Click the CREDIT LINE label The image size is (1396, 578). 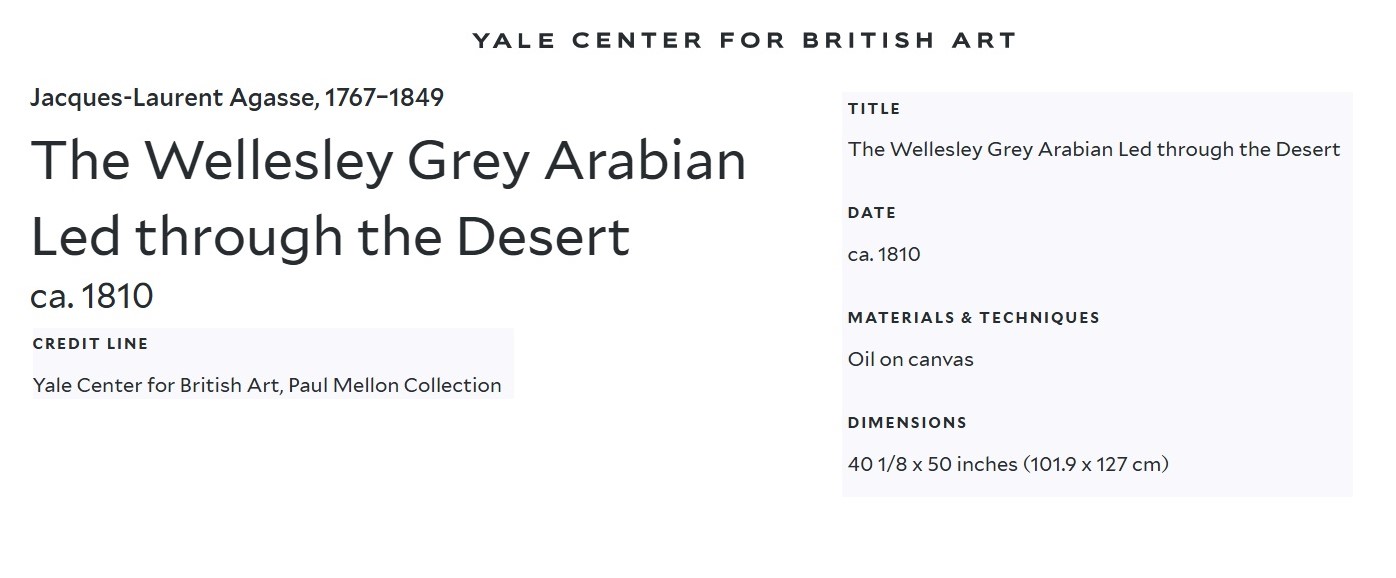pyautogui.click(x=90, y=344)
